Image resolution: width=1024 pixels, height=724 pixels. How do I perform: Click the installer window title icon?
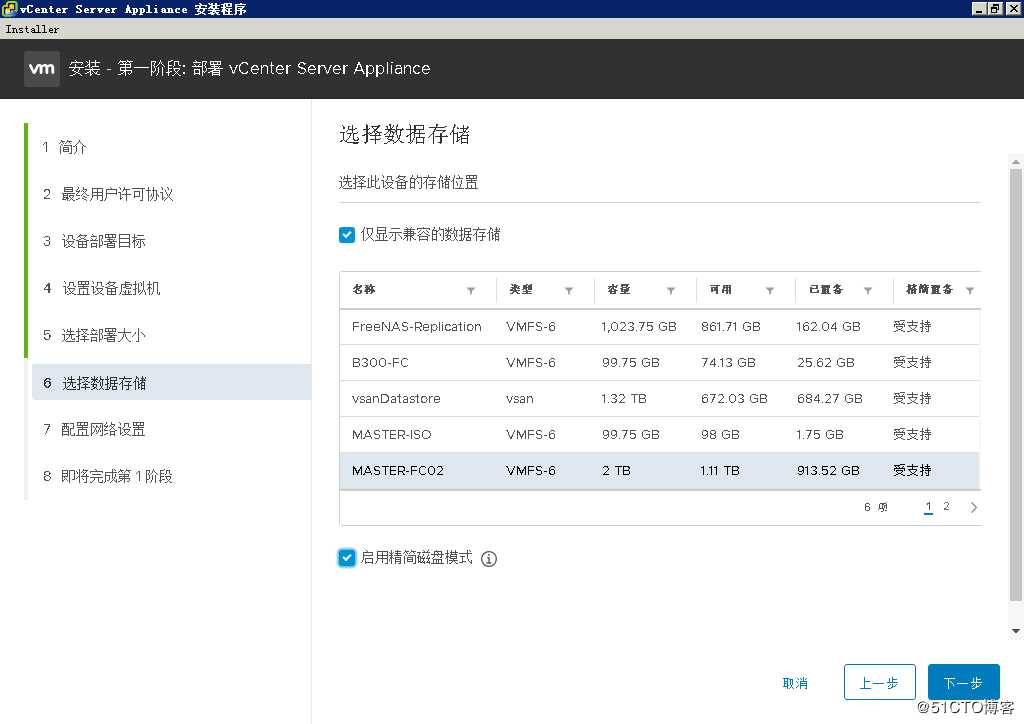[9, 8]
